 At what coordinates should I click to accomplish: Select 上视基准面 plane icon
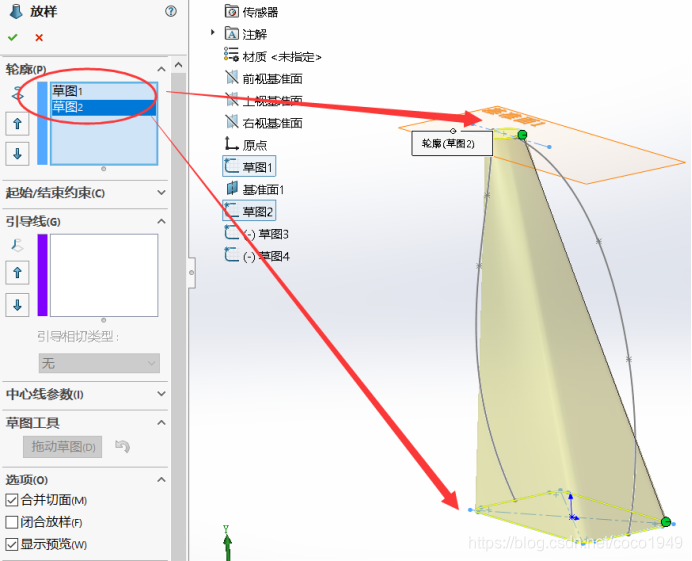click(x=232, y=100)
